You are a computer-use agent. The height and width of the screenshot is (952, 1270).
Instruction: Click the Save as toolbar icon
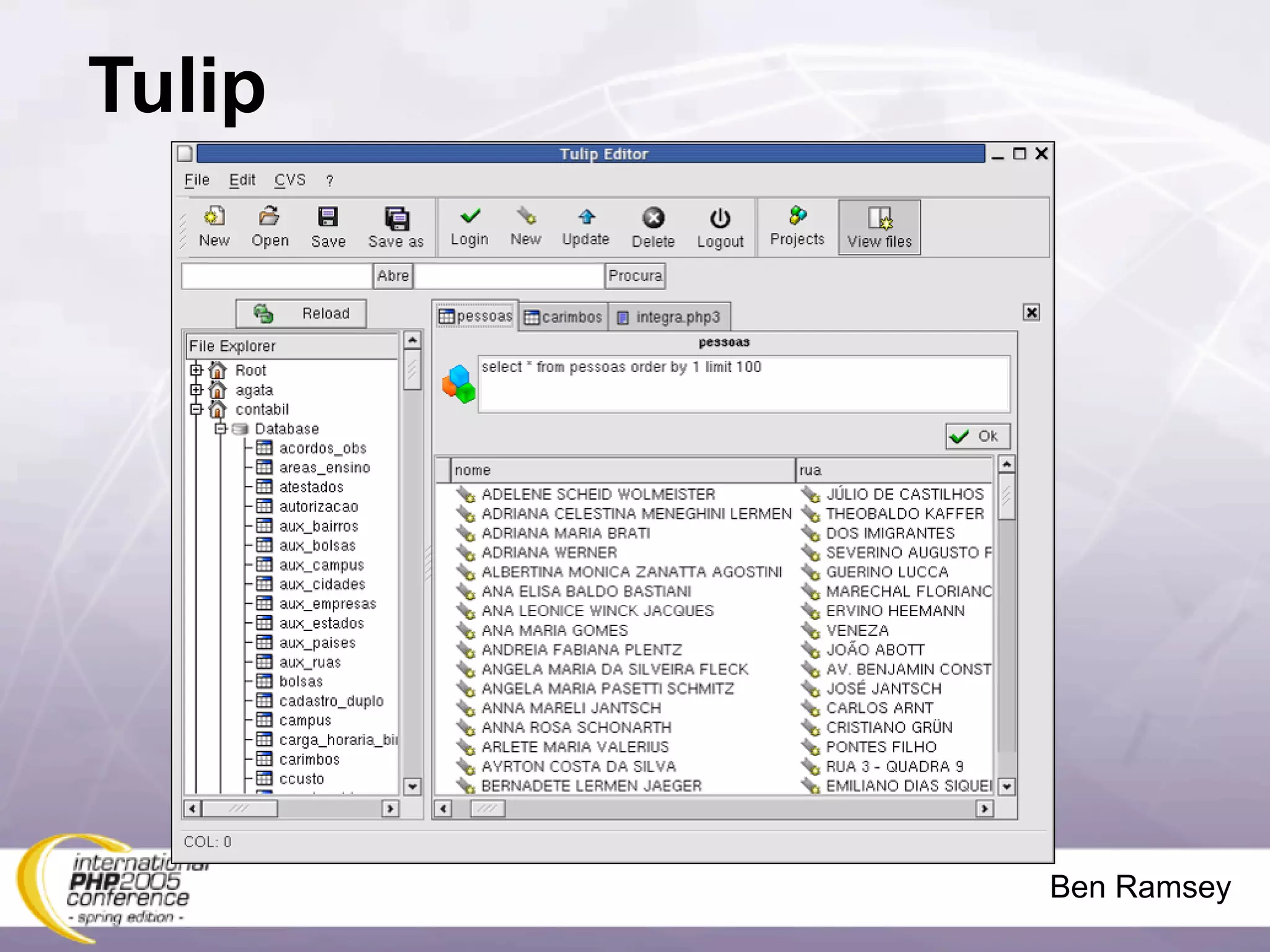[396, 219]
